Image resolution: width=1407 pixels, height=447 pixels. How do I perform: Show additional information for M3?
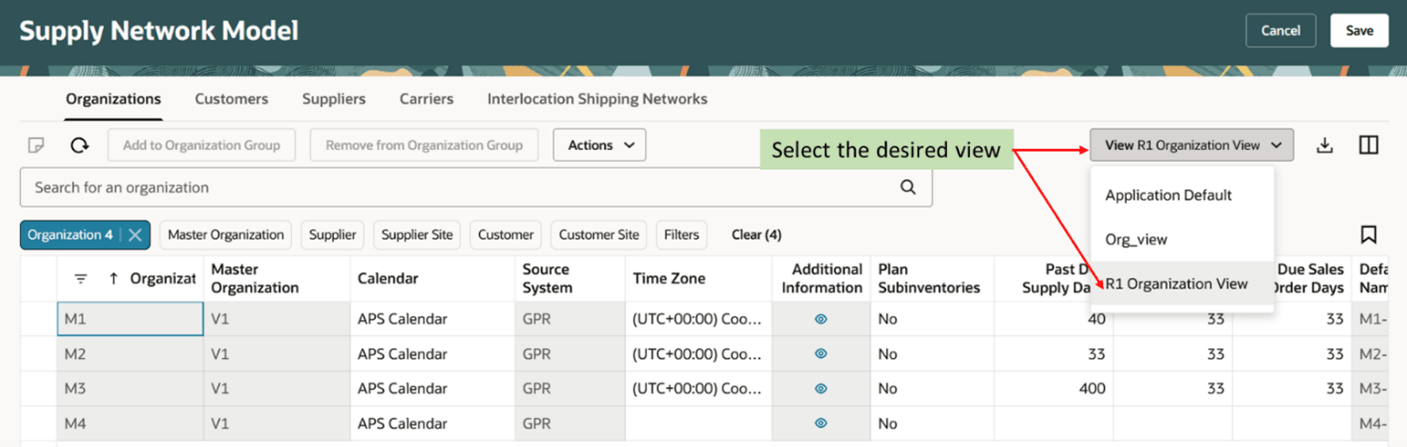pyautogui.click(x=821, y=388)
